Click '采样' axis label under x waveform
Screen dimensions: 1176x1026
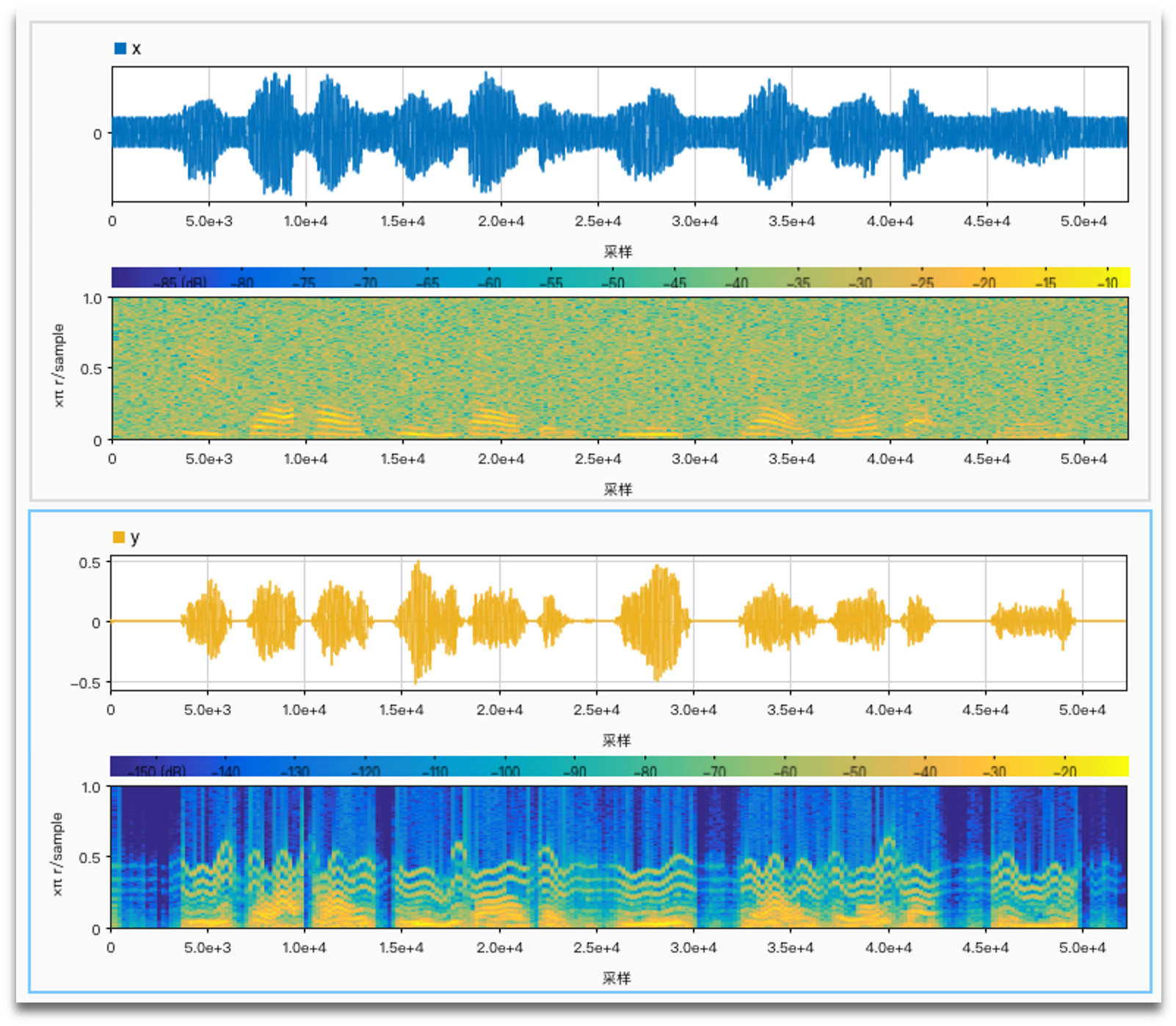618,252
